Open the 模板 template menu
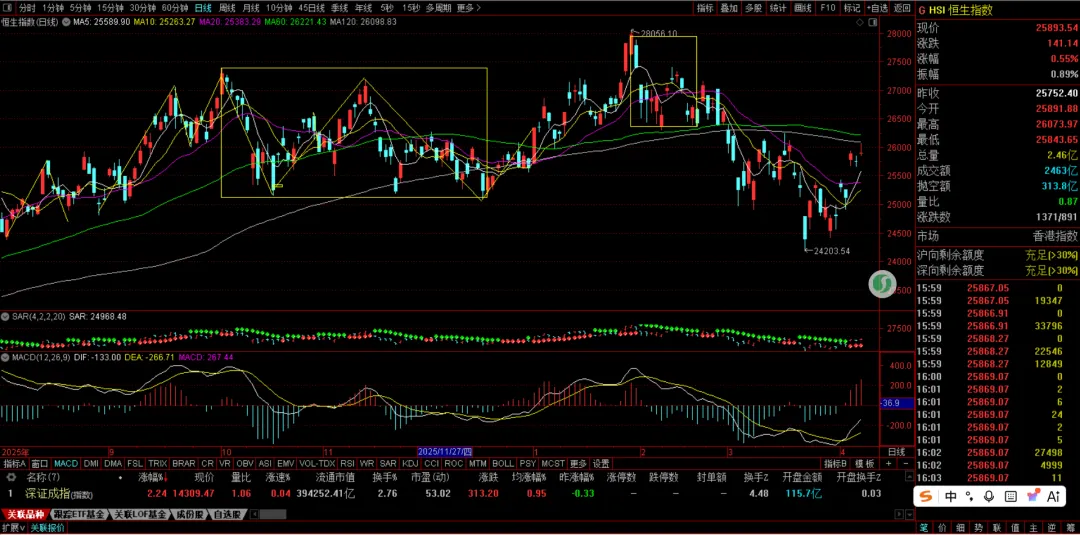This screenshot has height=535, width=1080. (866, 464)
